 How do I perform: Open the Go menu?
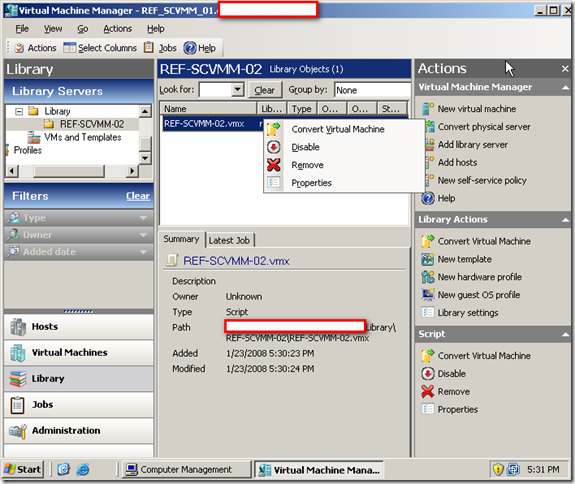83,29
